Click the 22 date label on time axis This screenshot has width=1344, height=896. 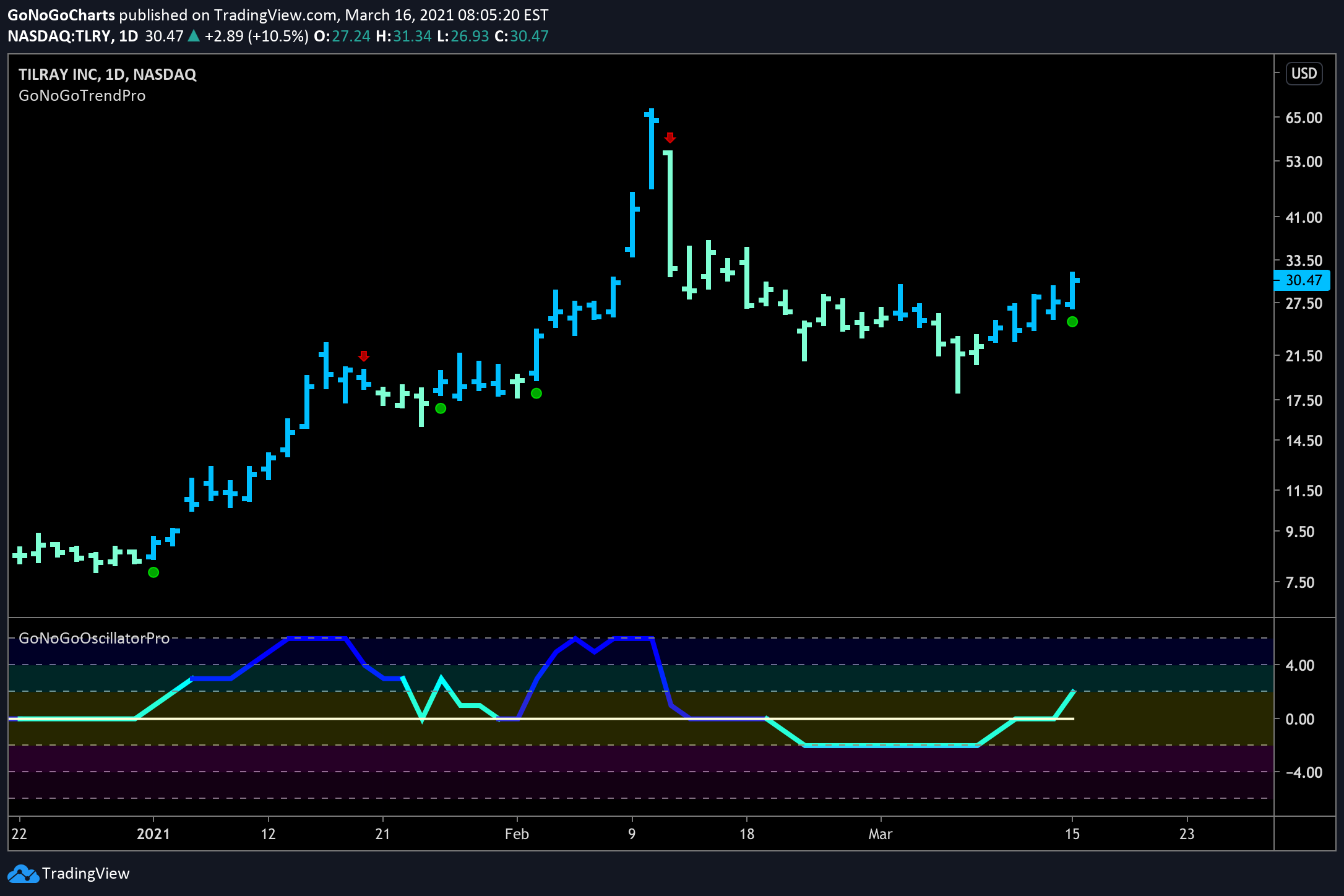[19, 834]
